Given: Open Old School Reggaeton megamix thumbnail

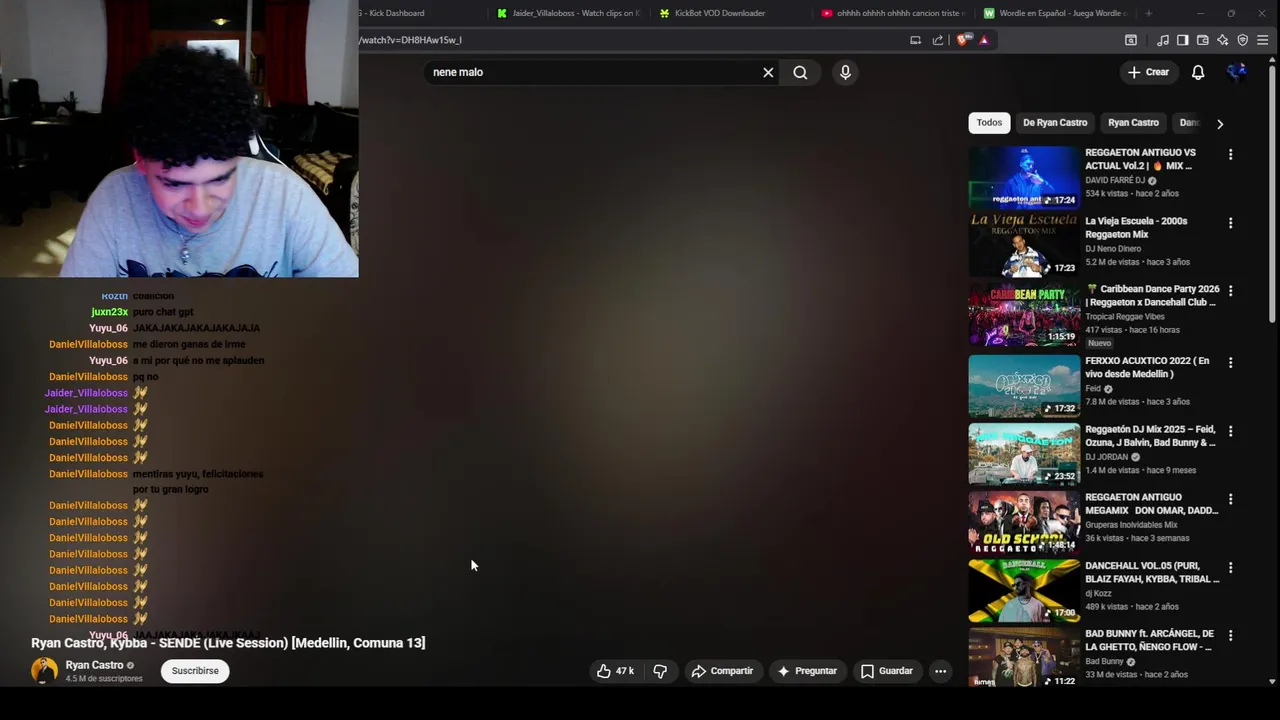Looking at the screenshot, I should (1024, 522).
